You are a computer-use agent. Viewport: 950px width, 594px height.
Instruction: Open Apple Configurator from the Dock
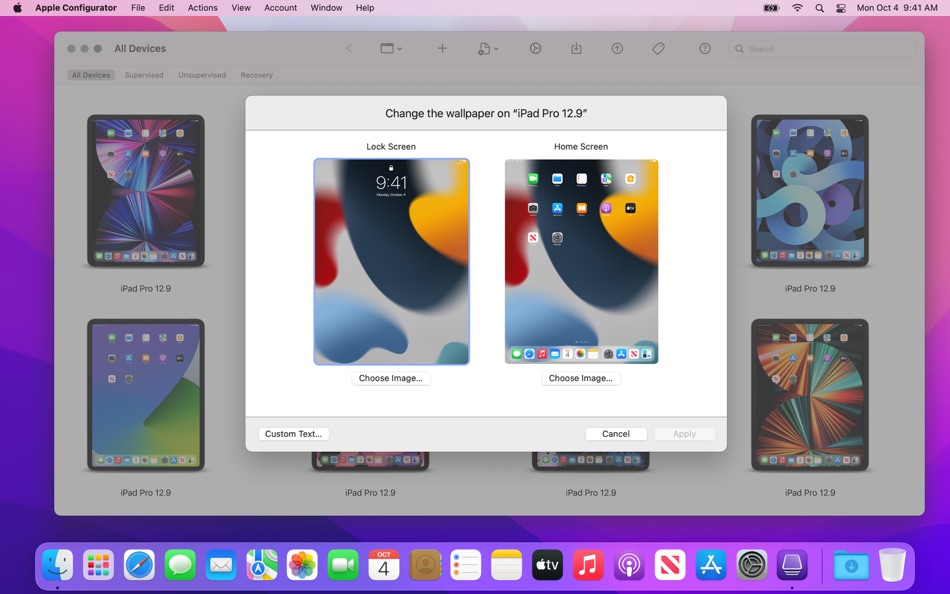tap(792, 566)
